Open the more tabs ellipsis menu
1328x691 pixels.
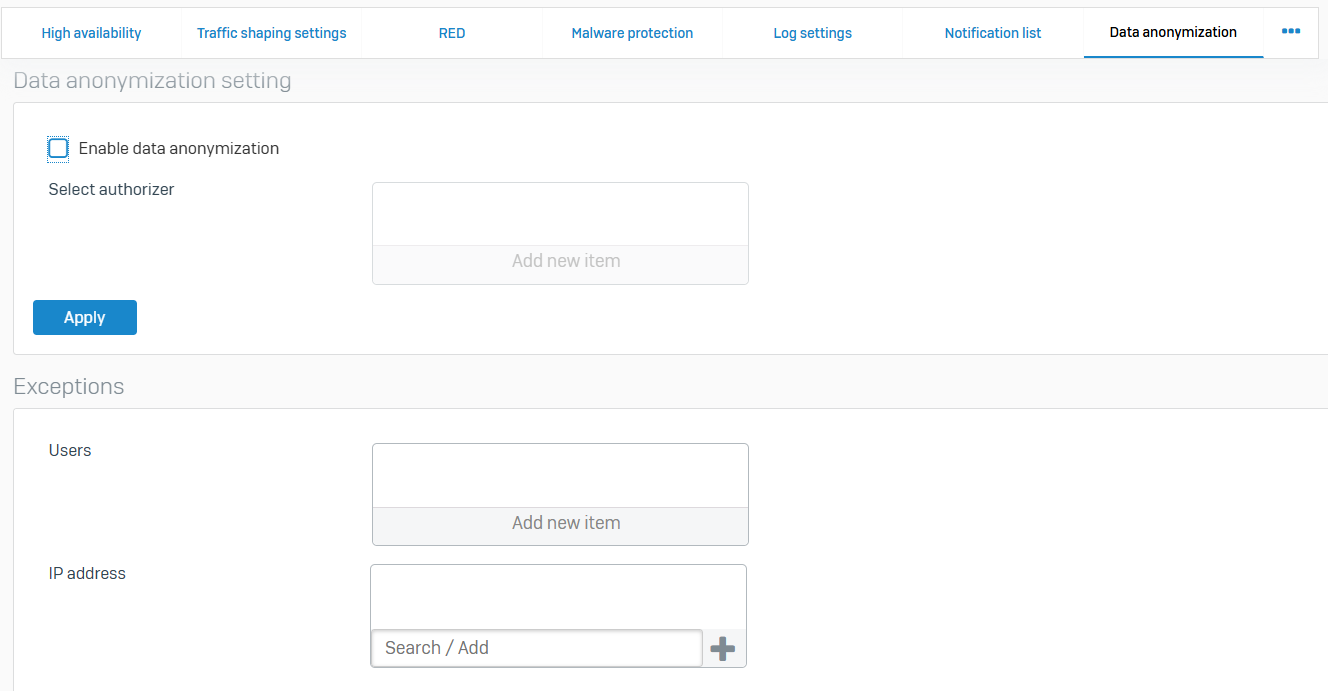tap(1291, 32)
